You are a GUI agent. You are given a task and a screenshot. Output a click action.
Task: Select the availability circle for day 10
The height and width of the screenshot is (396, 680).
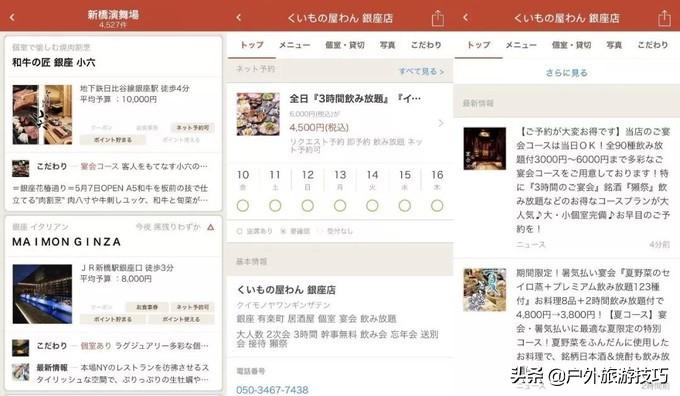coord(243,206)
